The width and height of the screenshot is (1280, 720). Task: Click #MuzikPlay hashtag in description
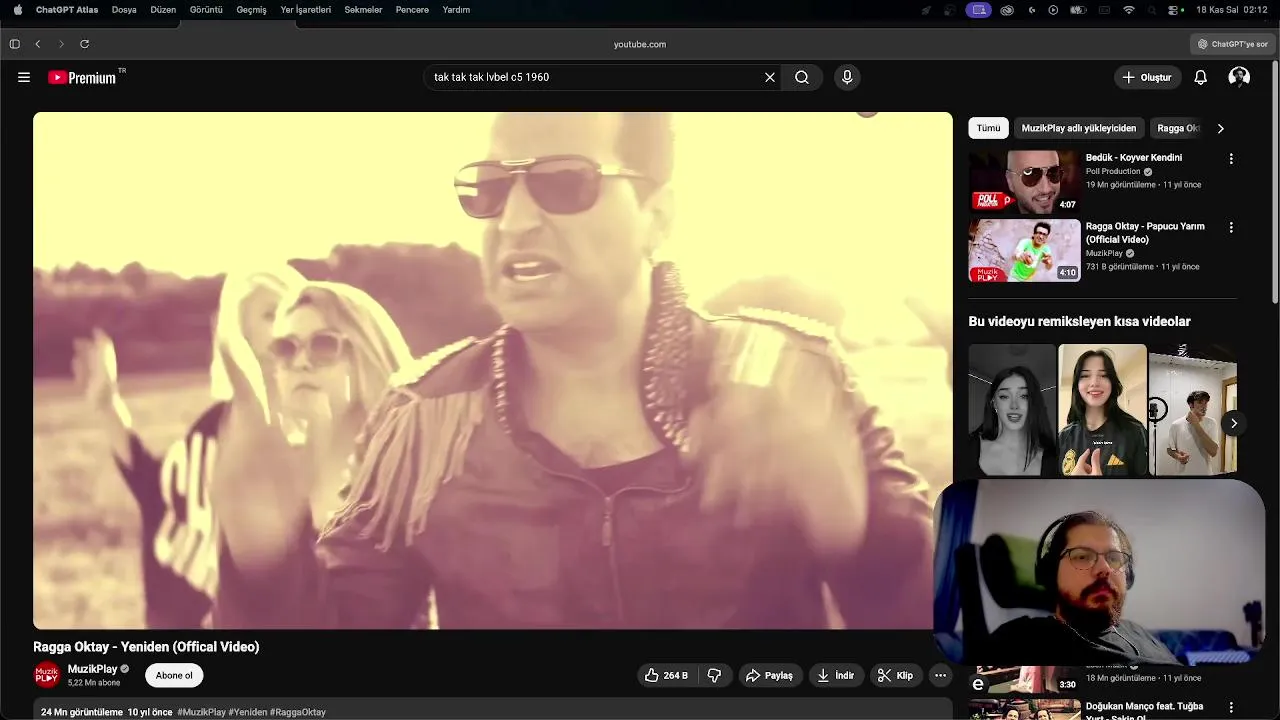[x=201, y=712]
